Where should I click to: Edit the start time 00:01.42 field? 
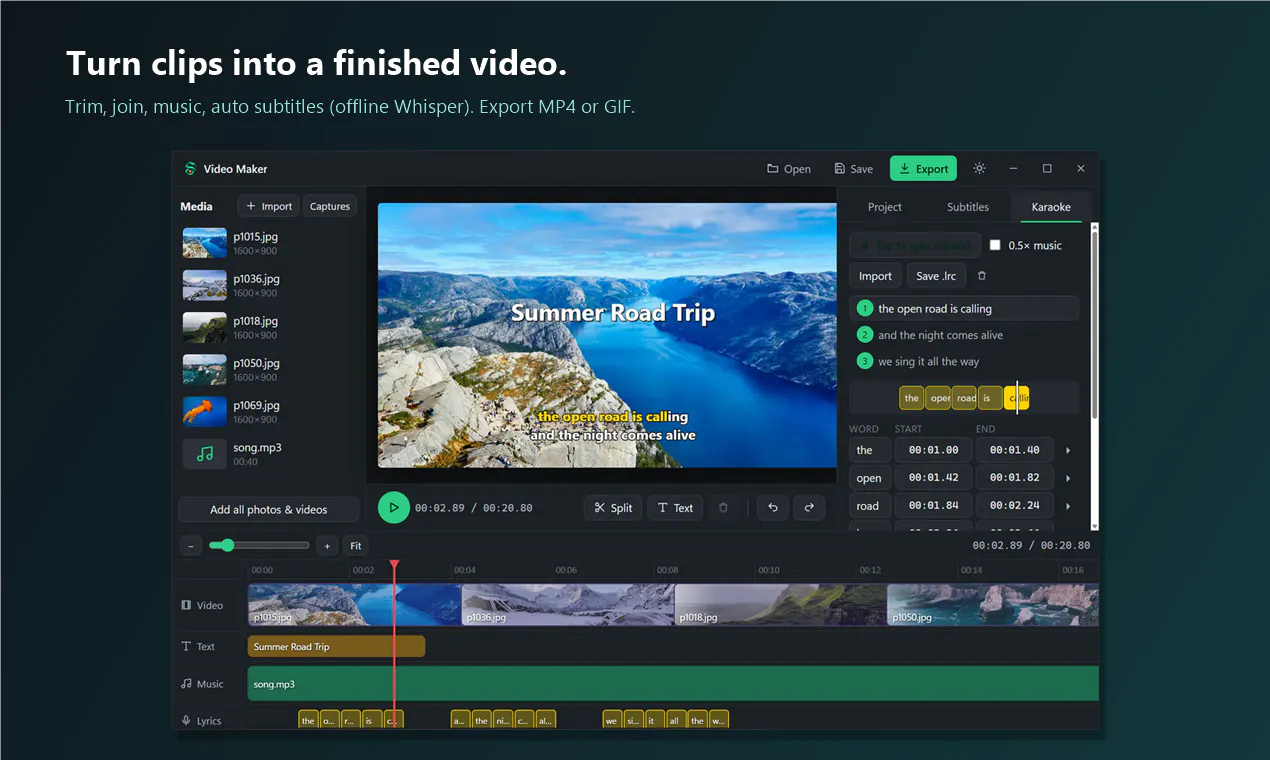[934, 478]
